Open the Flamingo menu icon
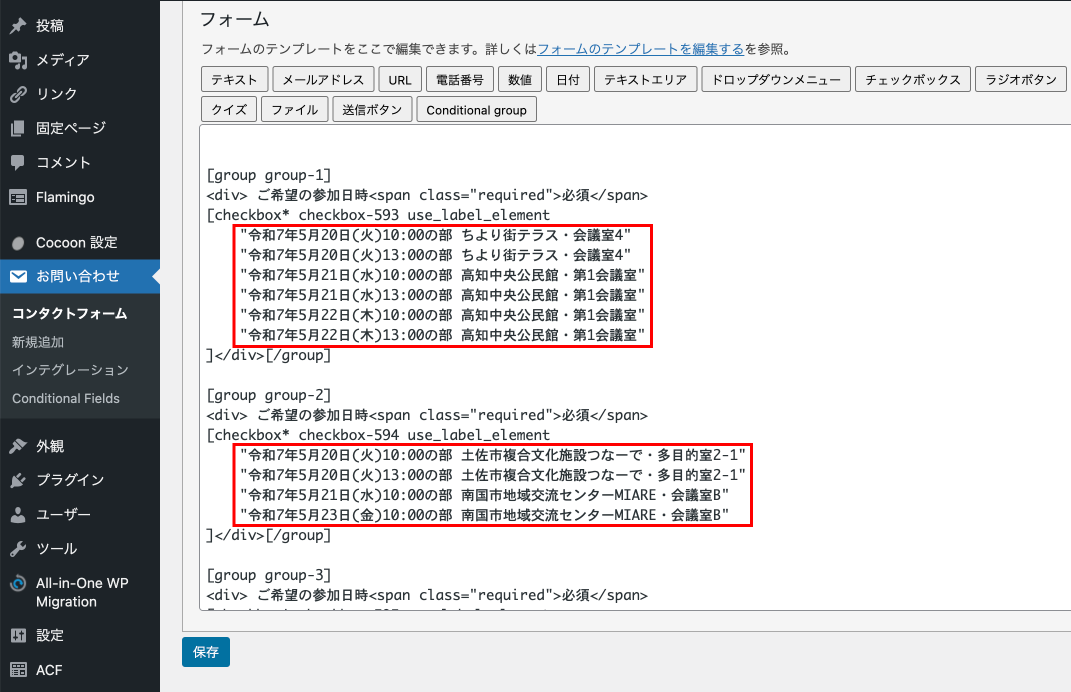Image resolution: width=1071 pixels, height=692 pixels. pos(18,197)
